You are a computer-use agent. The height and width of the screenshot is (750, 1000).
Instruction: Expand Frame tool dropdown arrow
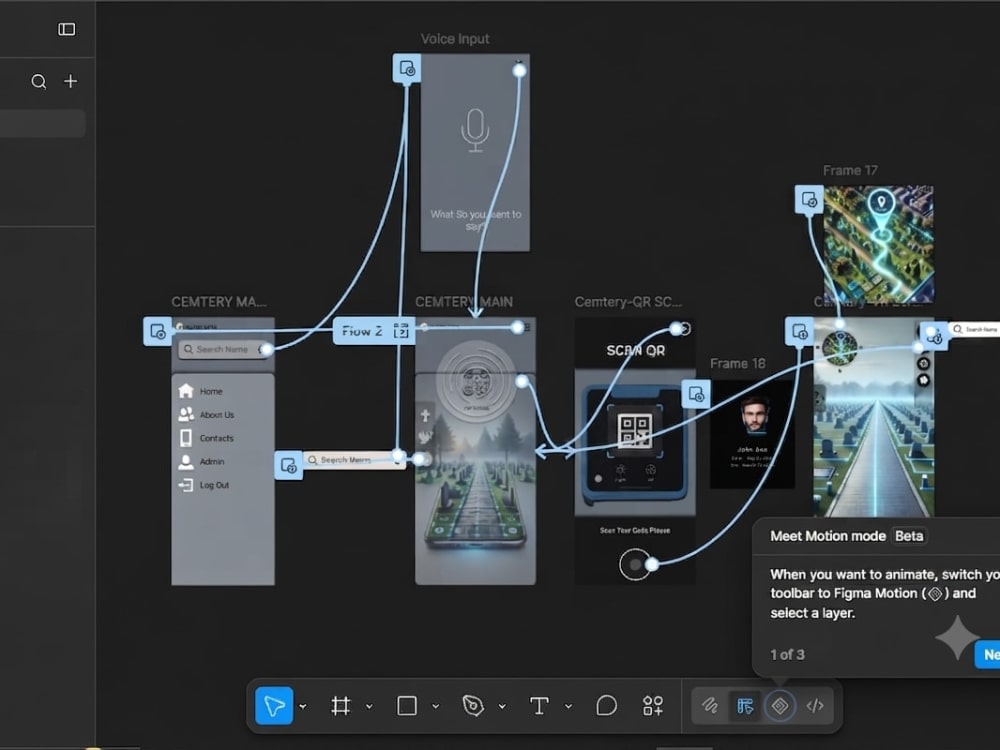coord(369,706)
